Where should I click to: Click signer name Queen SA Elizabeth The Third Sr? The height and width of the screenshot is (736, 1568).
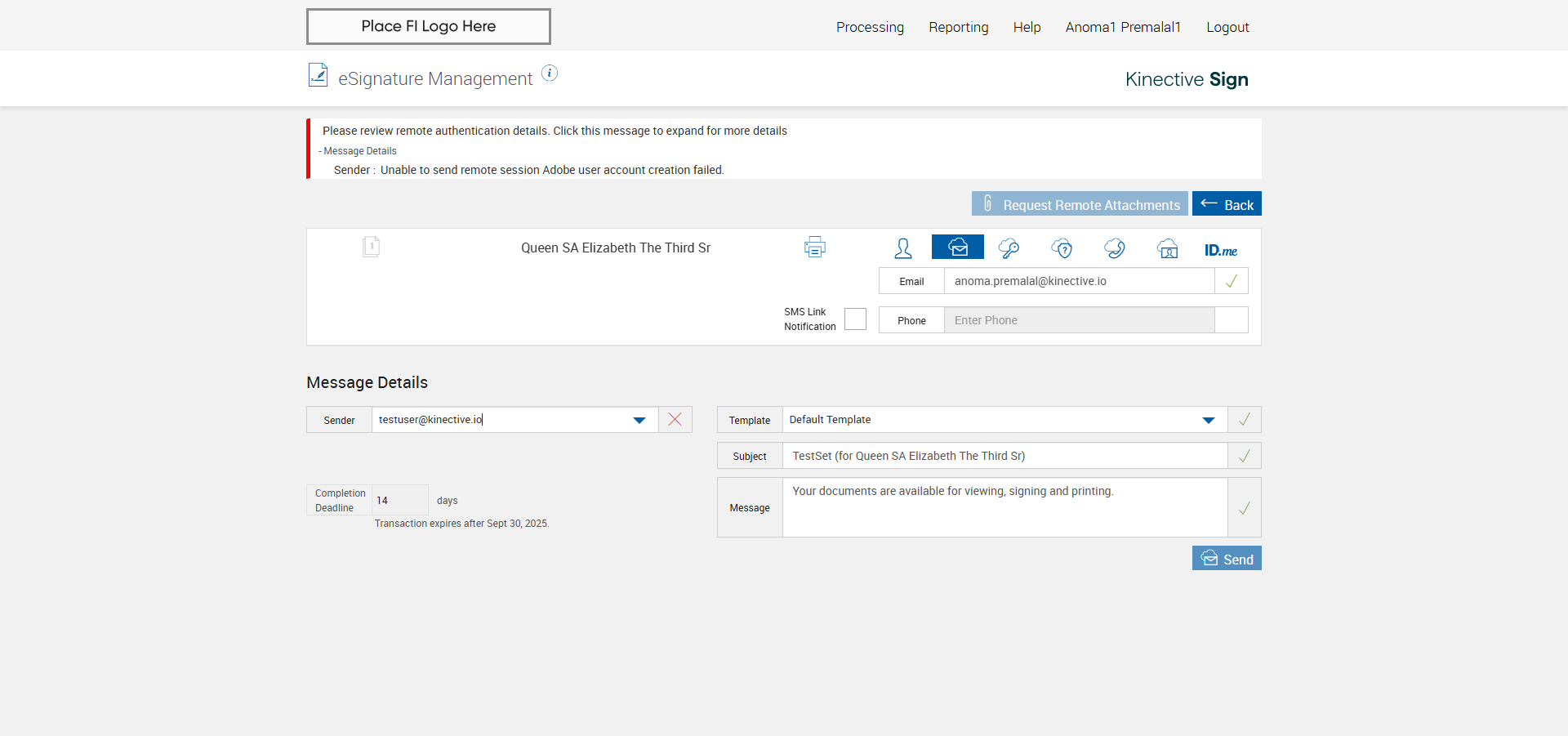[x=616, y=248]
